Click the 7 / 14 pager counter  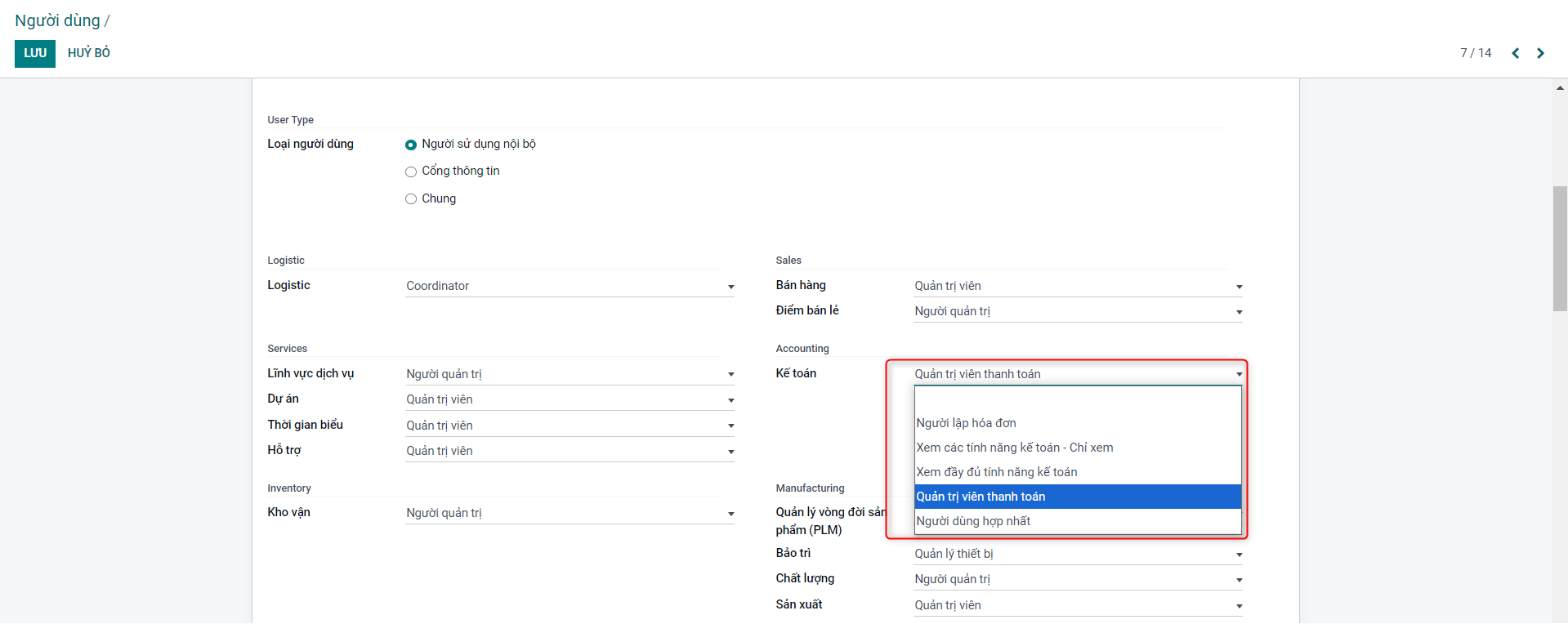pos(1475,53)
